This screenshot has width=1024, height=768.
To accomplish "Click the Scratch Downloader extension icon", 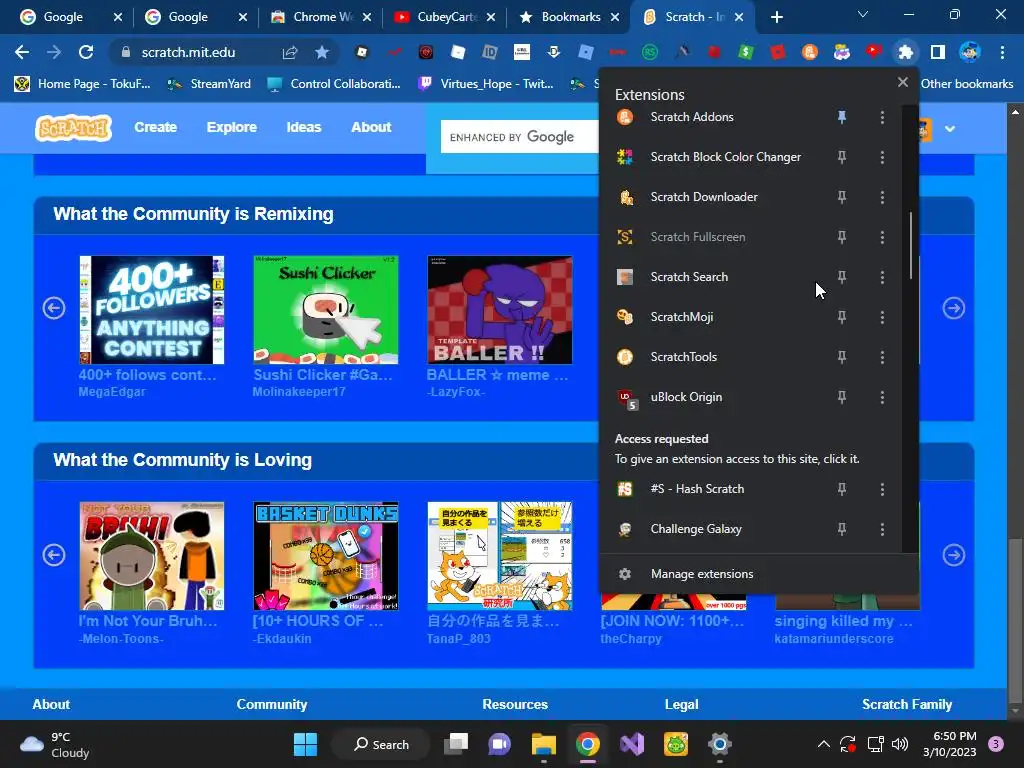I will click(625, 197).
